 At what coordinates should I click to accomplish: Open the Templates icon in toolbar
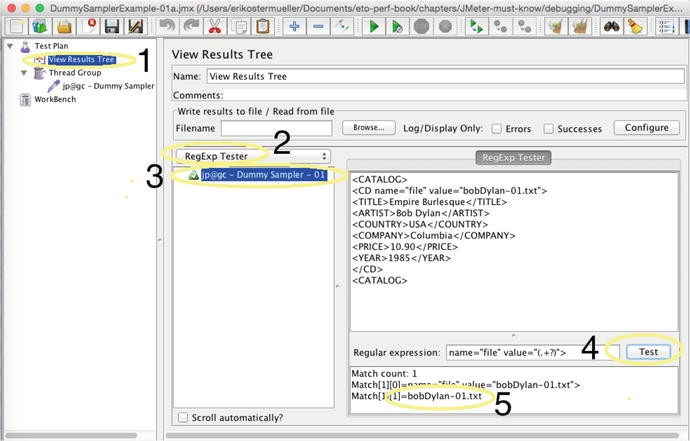tap(40, 26)
